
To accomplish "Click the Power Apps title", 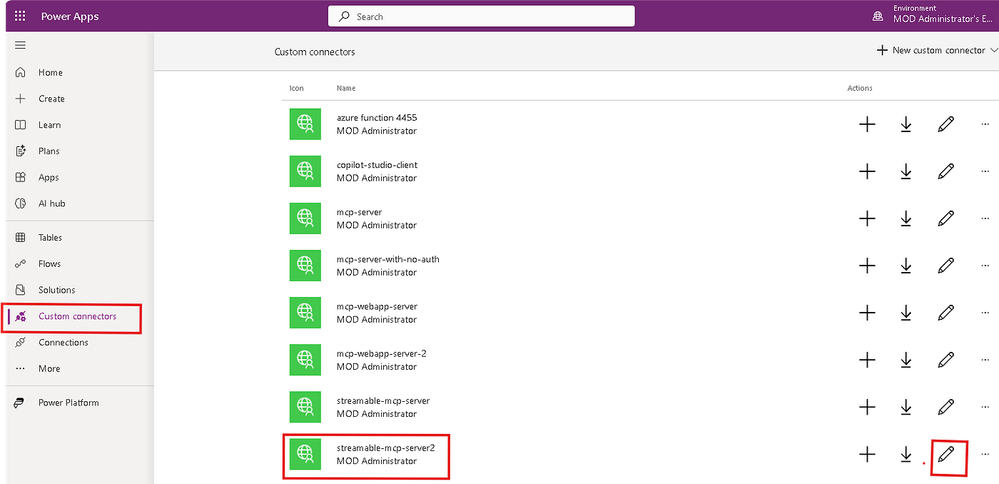I will (70, 17).
